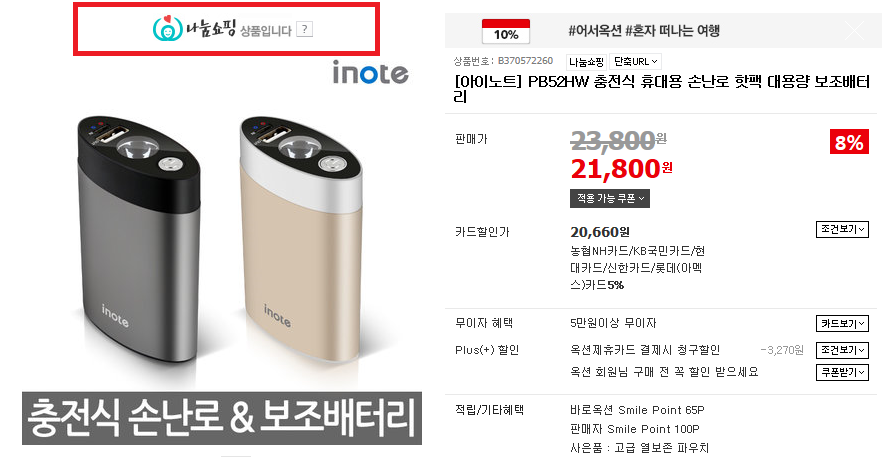Open 조건보기 for Plus discount
Image resolution: width=892 pixels, height=468 pixels.
842,350
